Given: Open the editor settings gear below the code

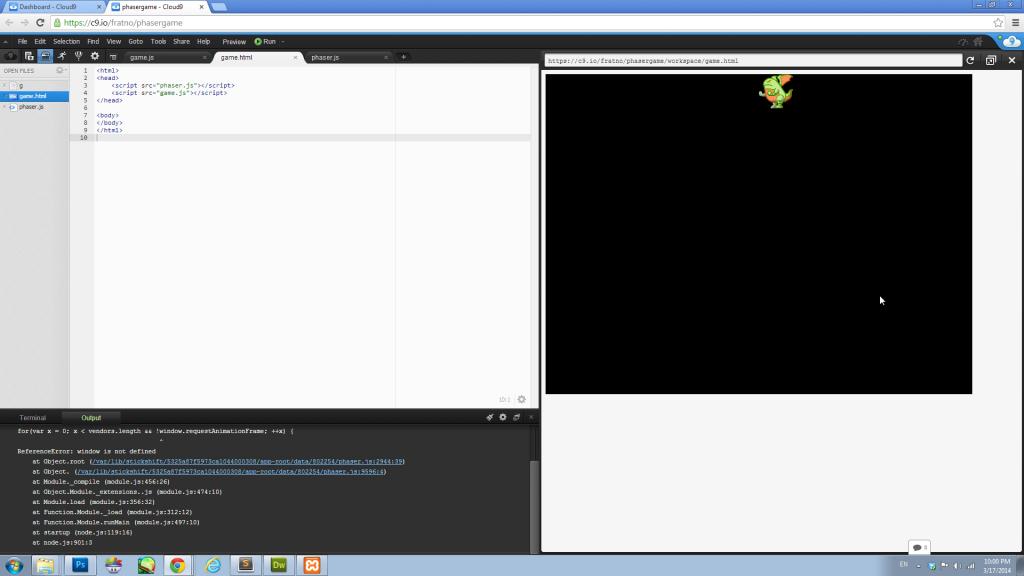Looking at the screenshot, I should point(521,398).
